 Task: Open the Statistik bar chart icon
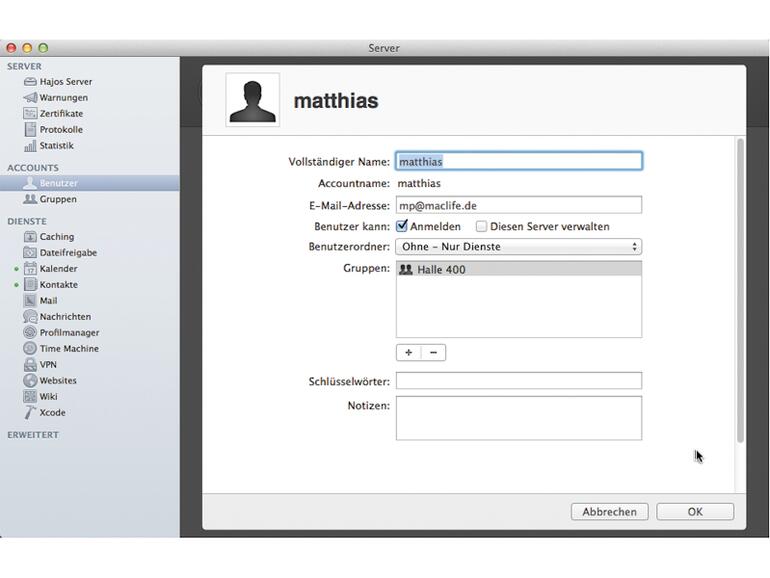tap(30, 145)
